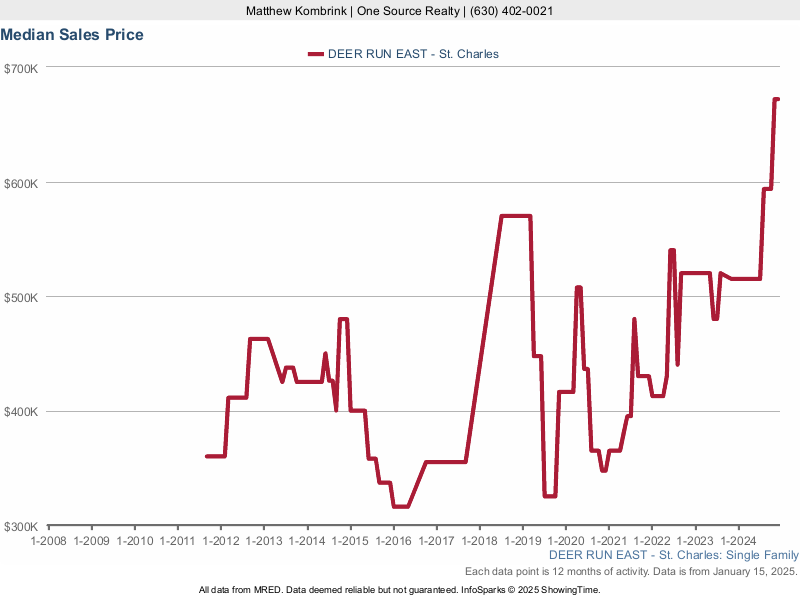Click the $400K y-axis label
This screenshot has width=800, height=600.
coord(21,412)
